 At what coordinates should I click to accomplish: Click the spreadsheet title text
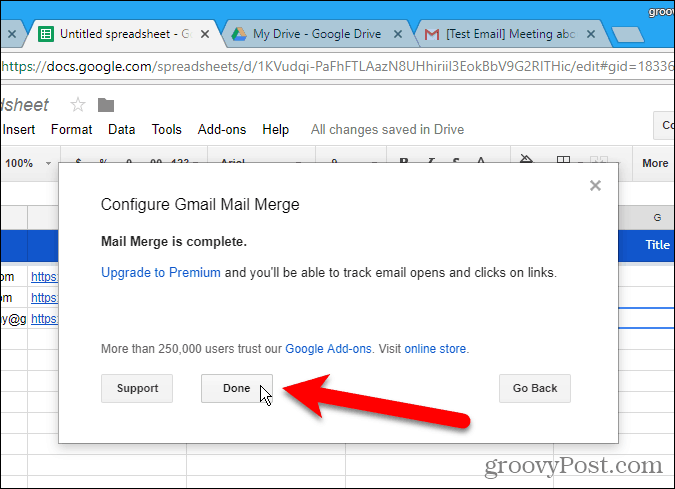25,105
